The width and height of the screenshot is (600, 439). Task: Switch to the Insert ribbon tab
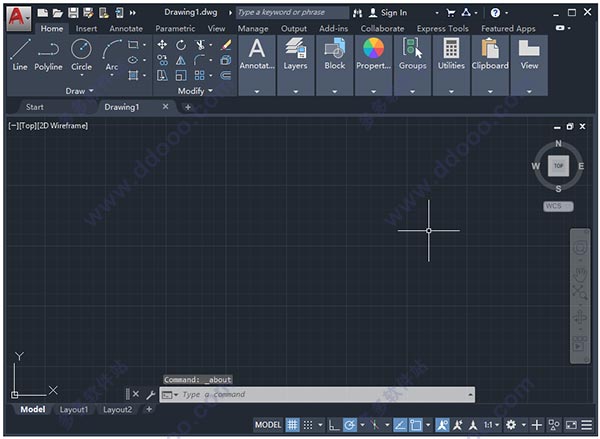tap(86, 29)
